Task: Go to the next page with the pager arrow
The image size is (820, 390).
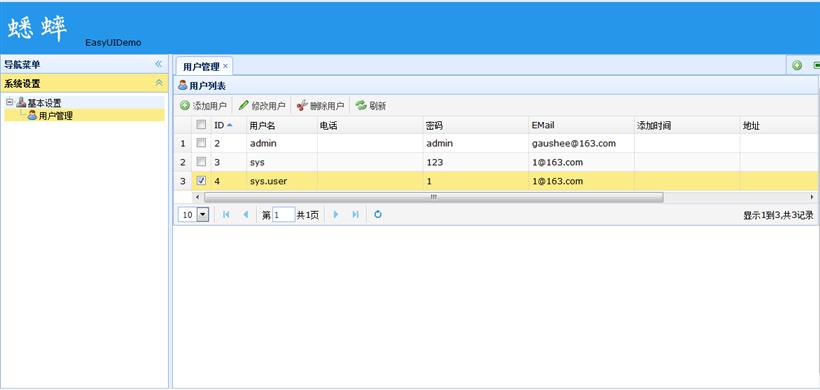Action: tap(336, 214)
